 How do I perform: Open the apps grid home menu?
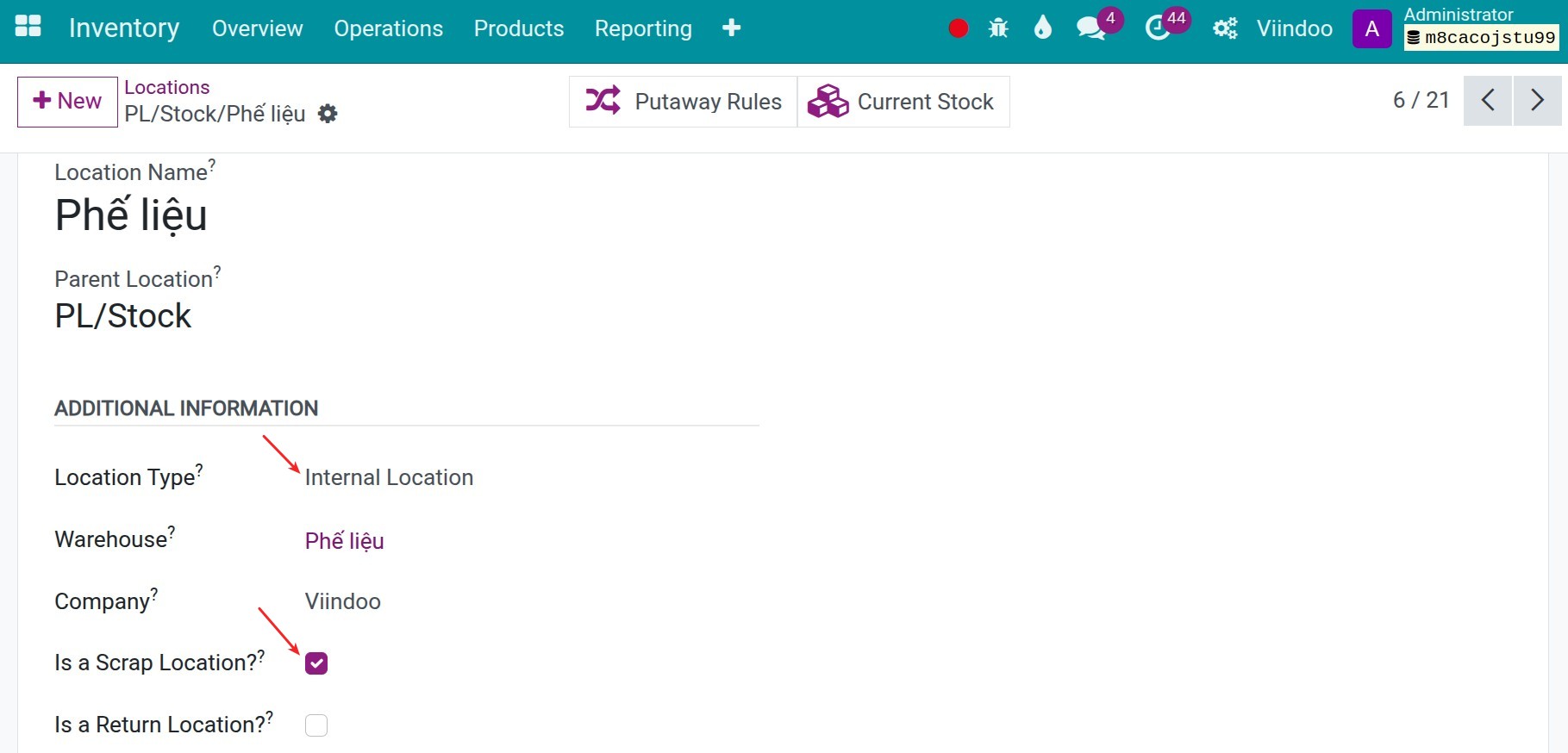coord(28,28)
